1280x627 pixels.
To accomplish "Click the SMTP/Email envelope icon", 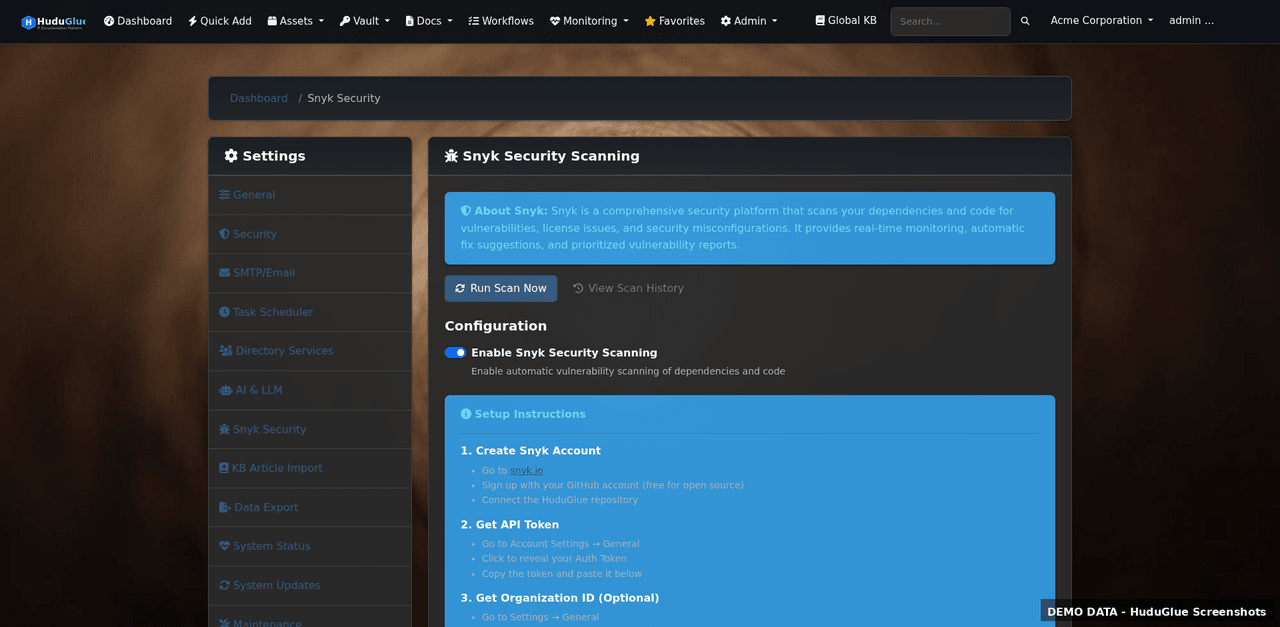I will pyautogui.click(x=225, y=273).
